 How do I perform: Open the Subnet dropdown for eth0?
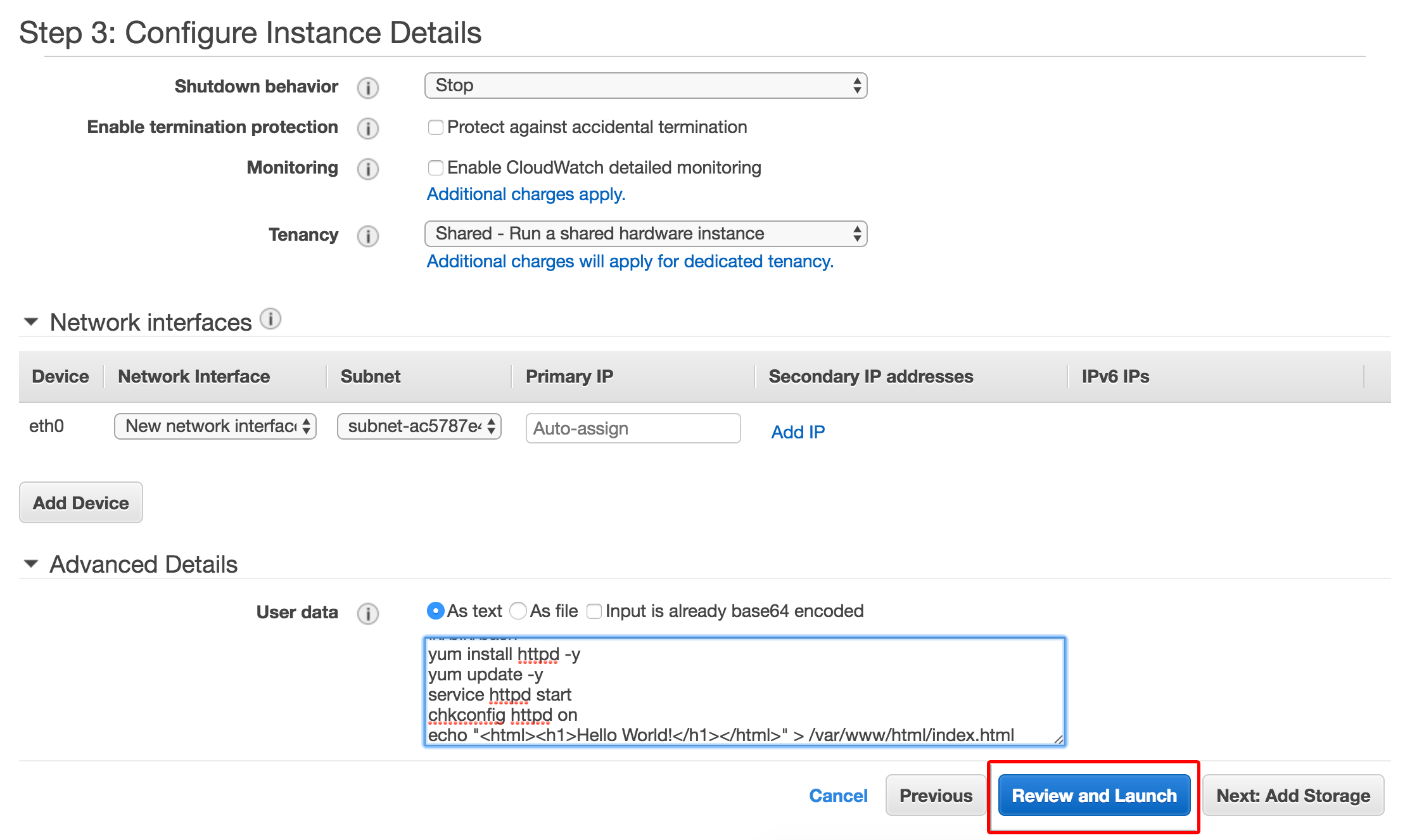[418, 426]
